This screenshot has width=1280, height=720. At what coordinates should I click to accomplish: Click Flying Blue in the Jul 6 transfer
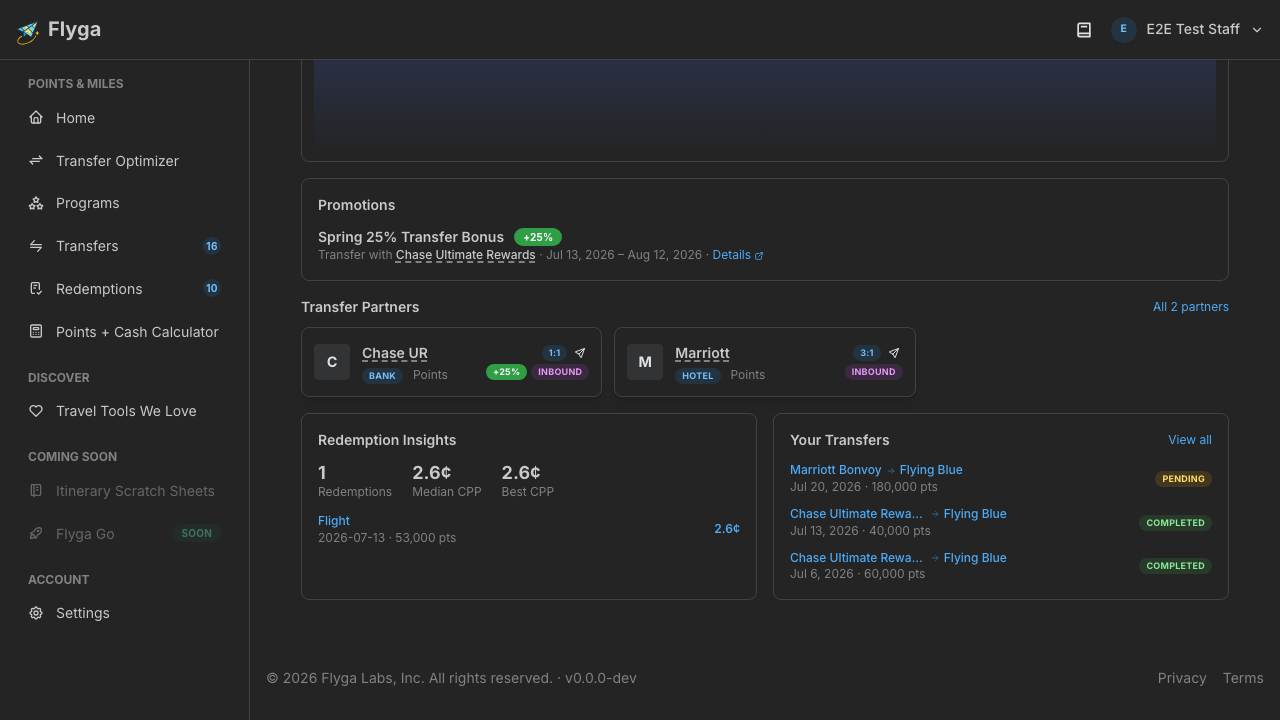[x=975, y=558]
